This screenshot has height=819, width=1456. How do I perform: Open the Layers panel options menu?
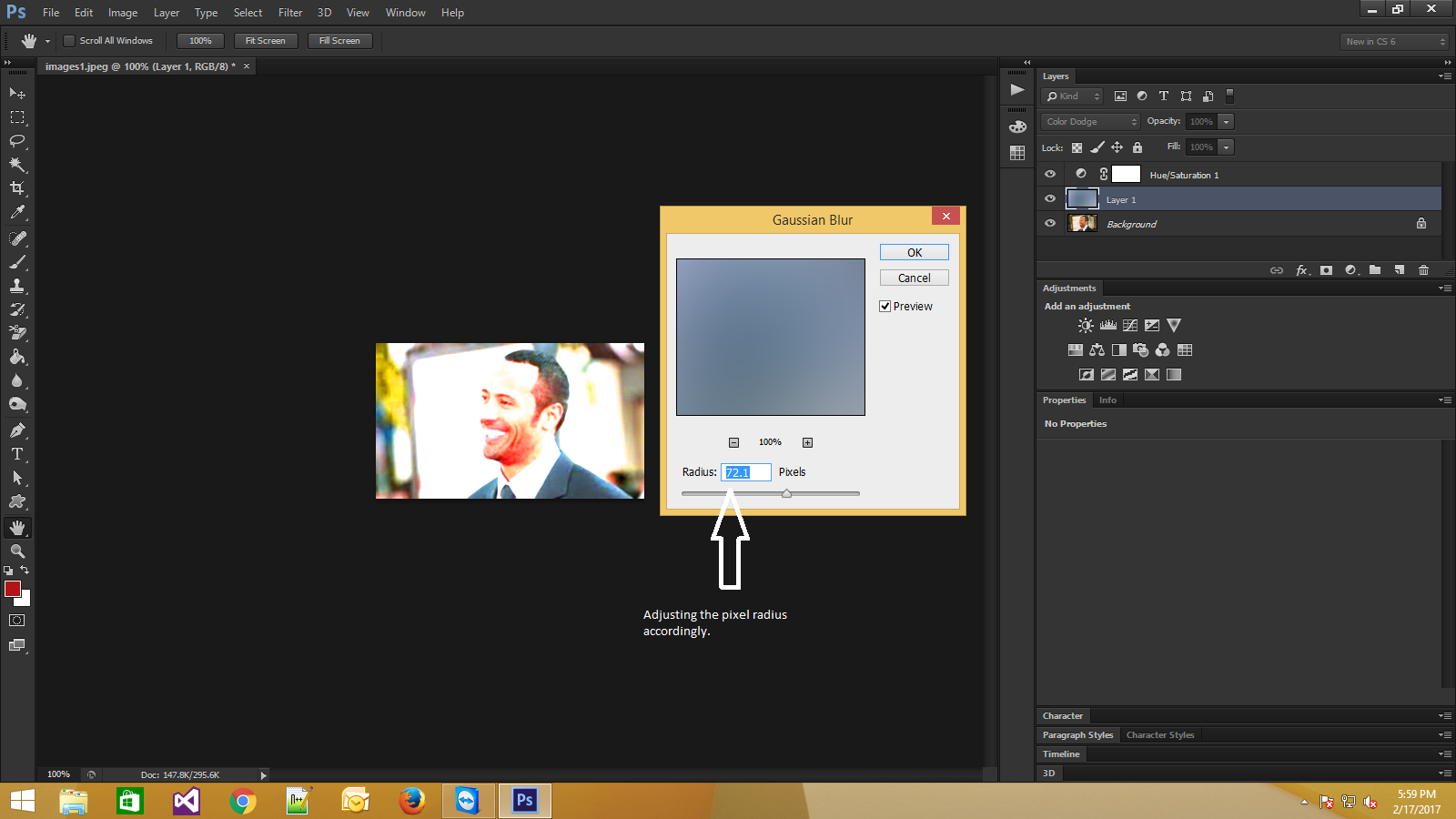tap(1445, 76)
